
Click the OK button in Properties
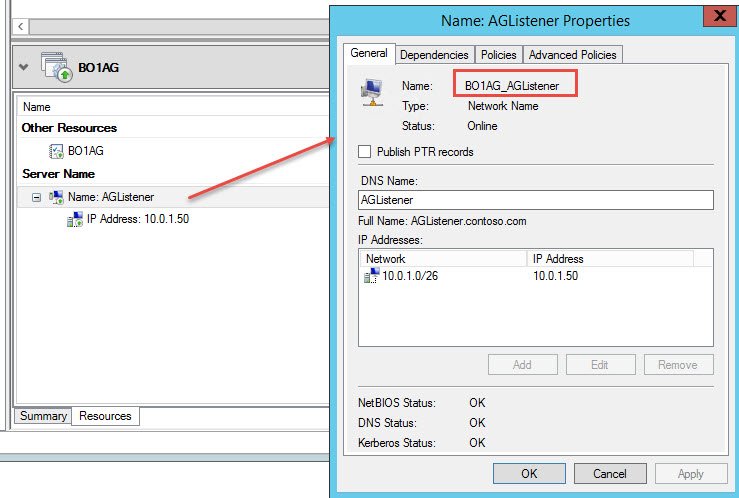(529, 474)
